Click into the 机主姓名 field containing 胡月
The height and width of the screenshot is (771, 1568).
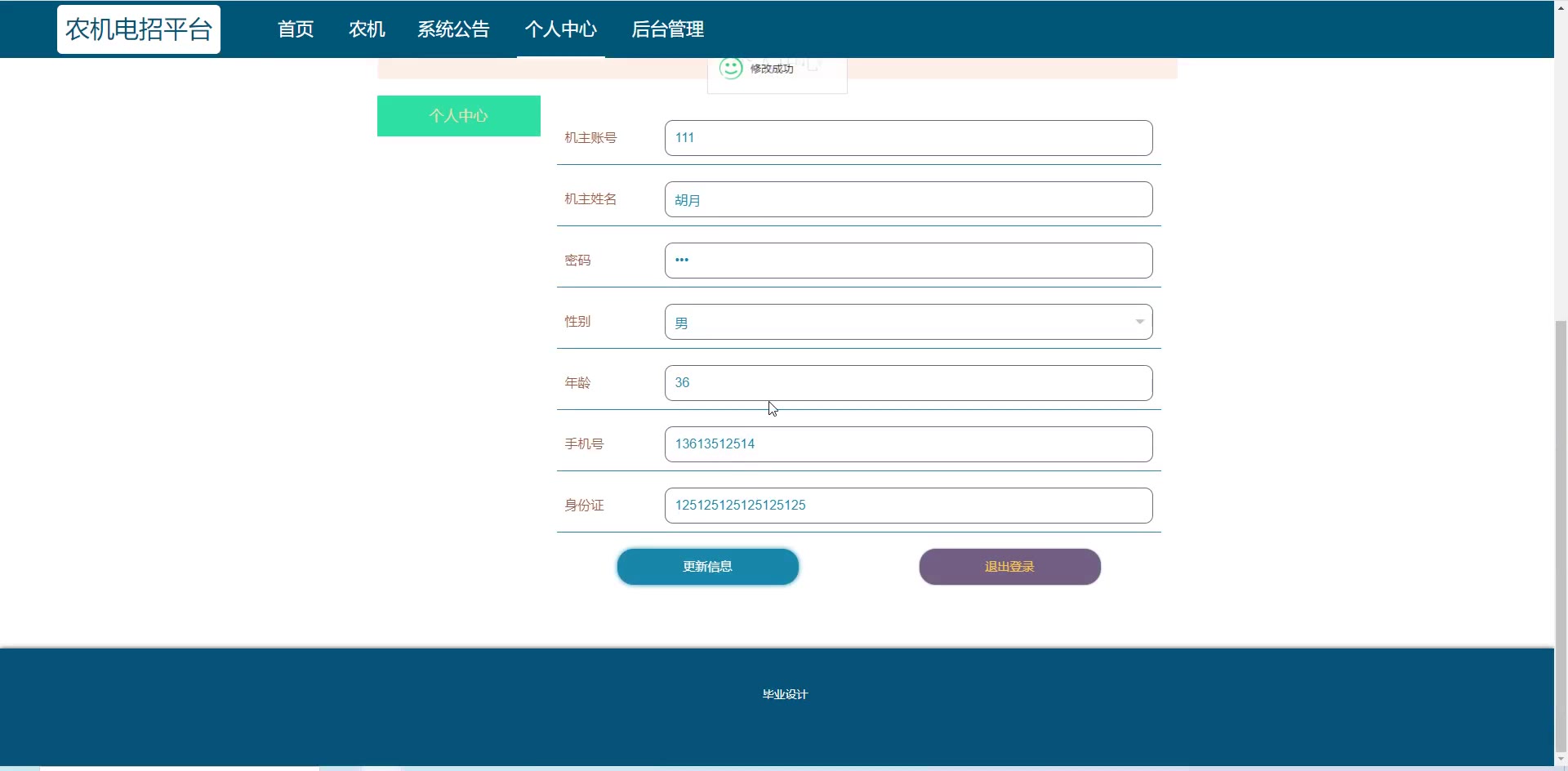click(x=908, y=199)
